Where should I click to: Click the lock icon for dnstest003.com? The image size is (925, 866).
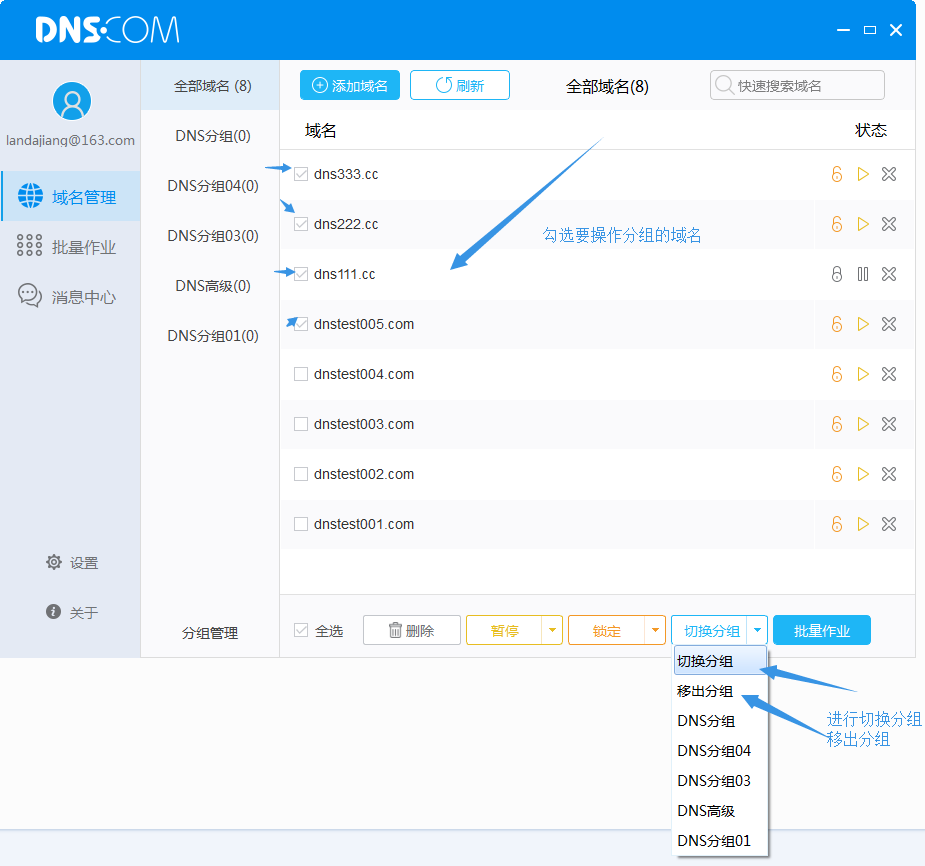click(x=837, y=424)
